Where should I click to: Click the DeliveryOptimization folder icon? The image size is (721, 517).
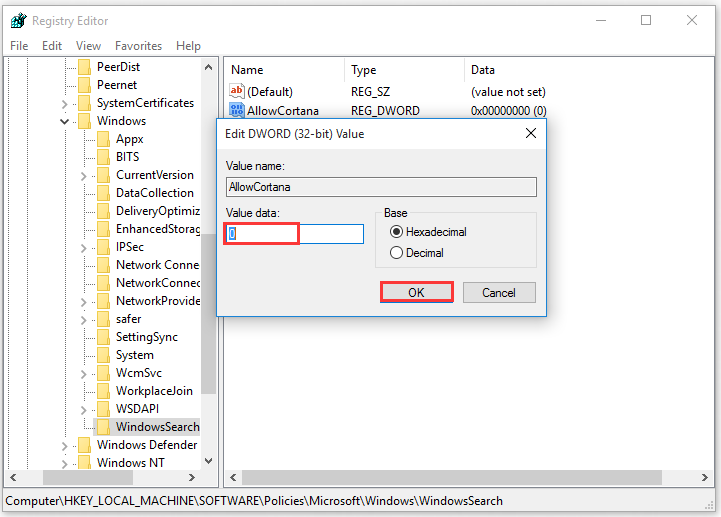coord(103,211)
